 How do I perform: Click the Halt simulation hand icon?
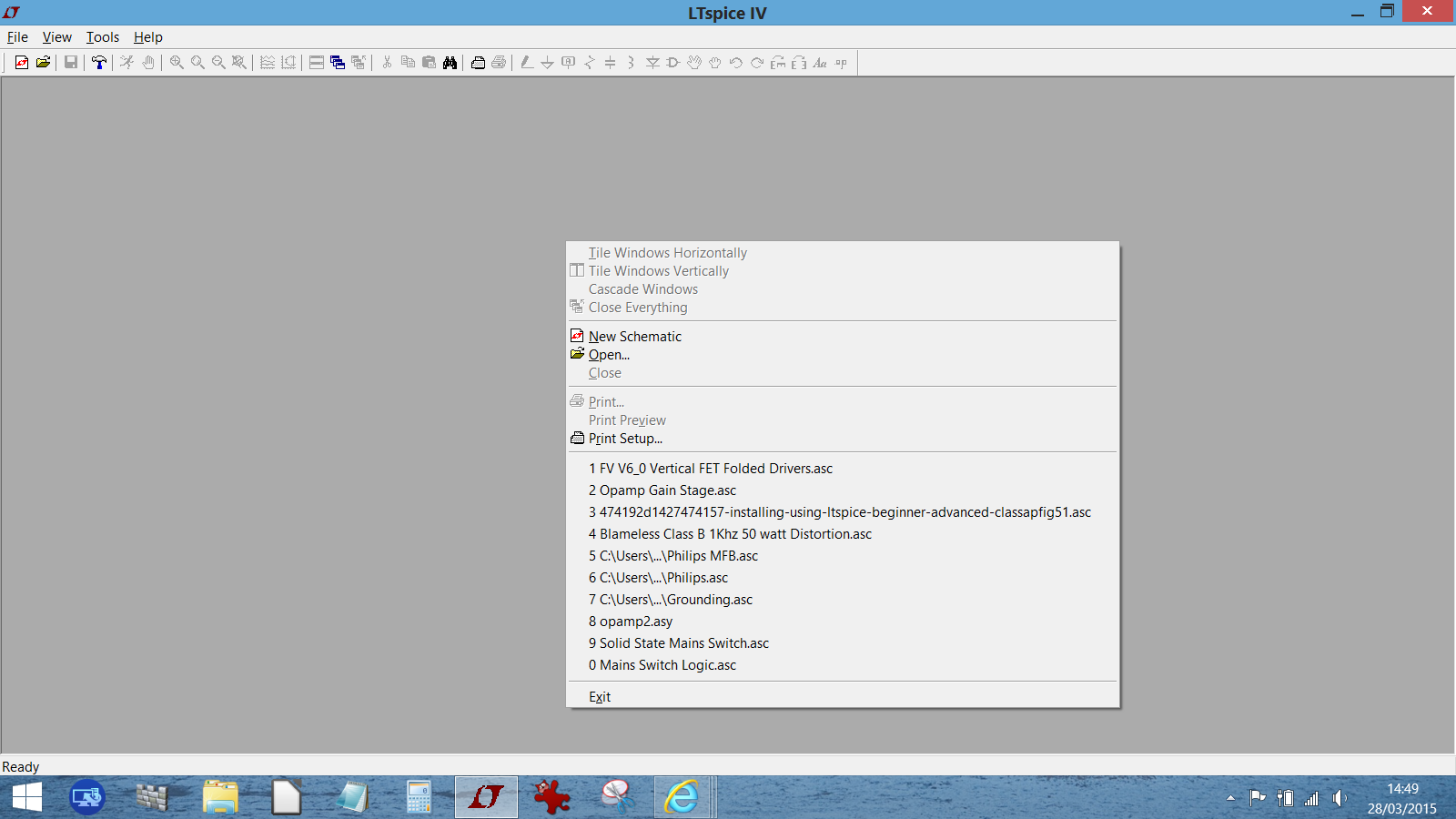(148, 63)
